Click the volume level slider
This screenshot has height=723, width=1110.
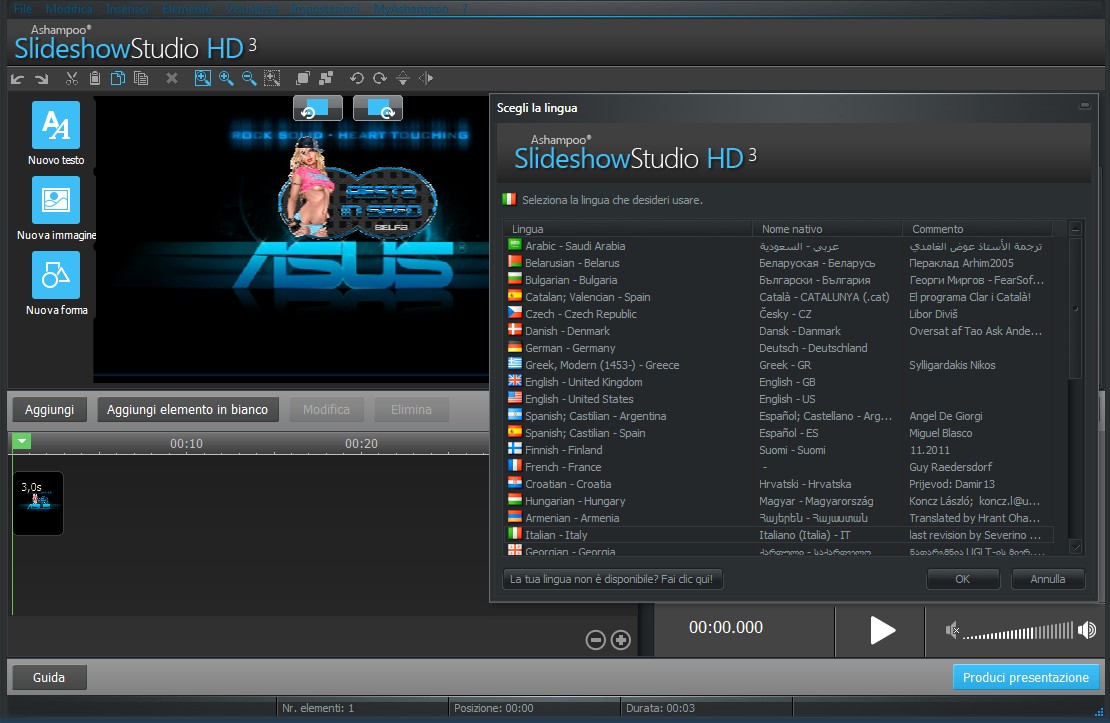(x=1018, y=630)
